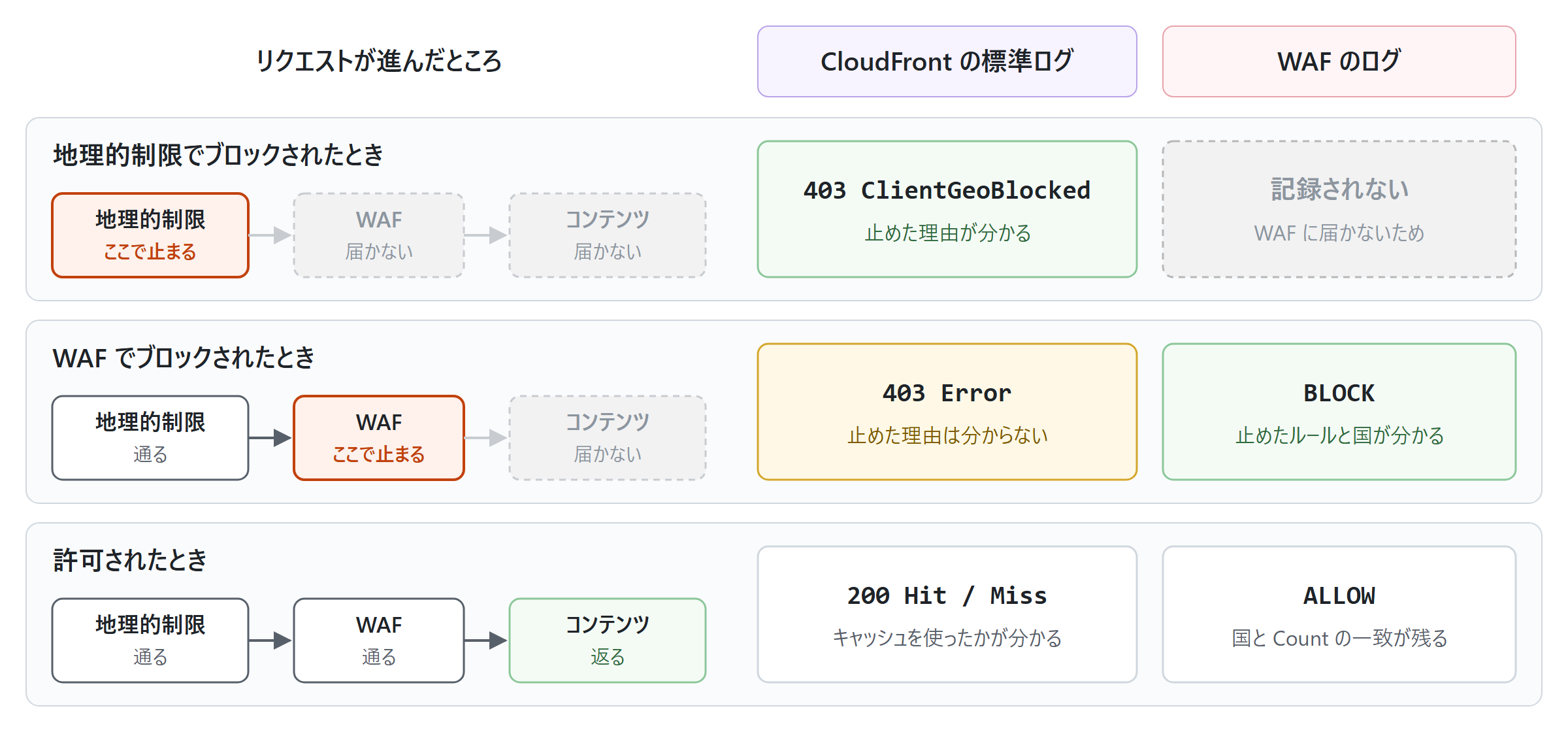The height and width of the screenshot is (732, 1568).
Task: Click the text '止めた理由は分からない'
Action: pyautogui.click(x=947, y=436)
